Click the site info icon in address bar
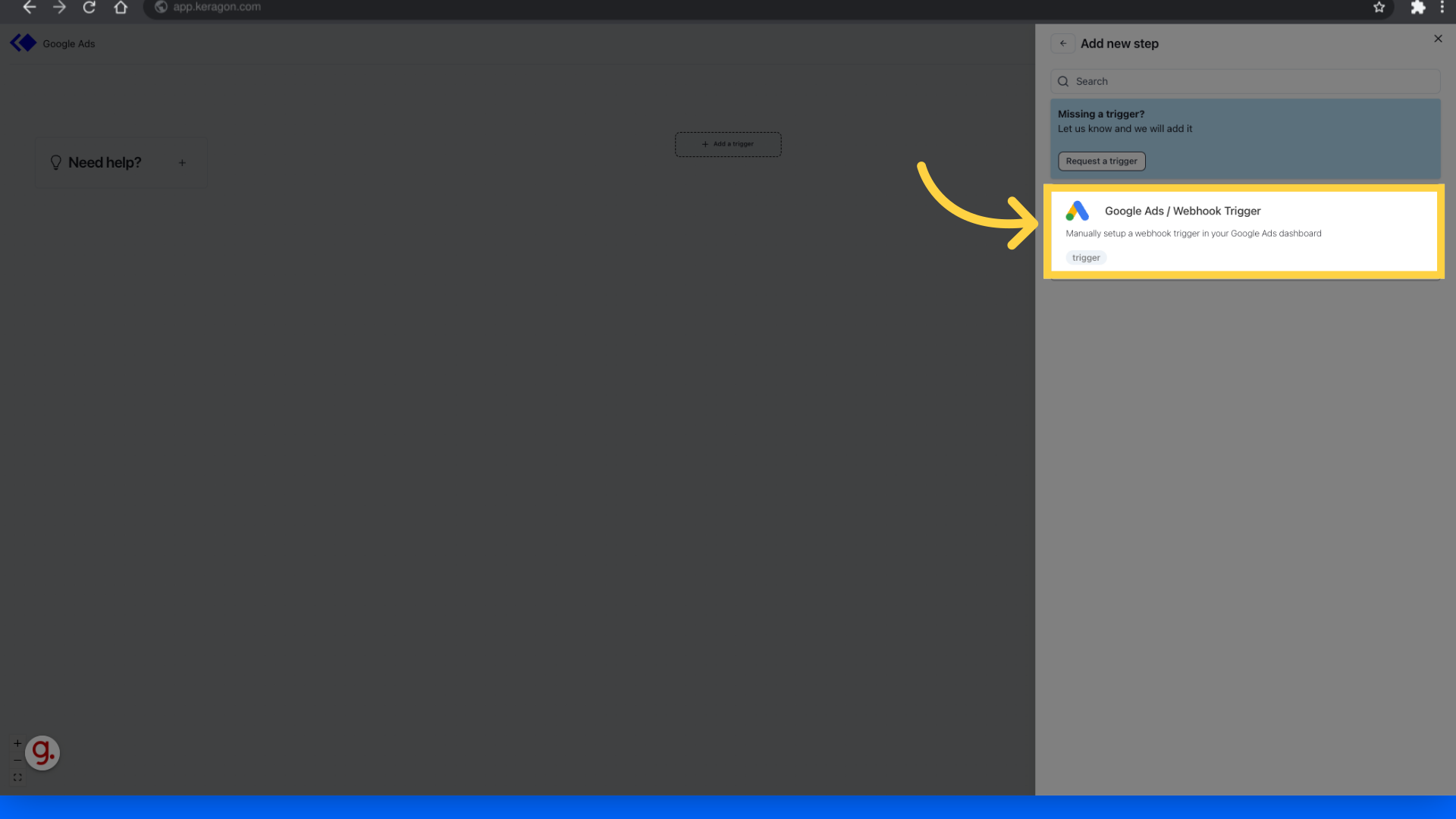 click(161, 8)
